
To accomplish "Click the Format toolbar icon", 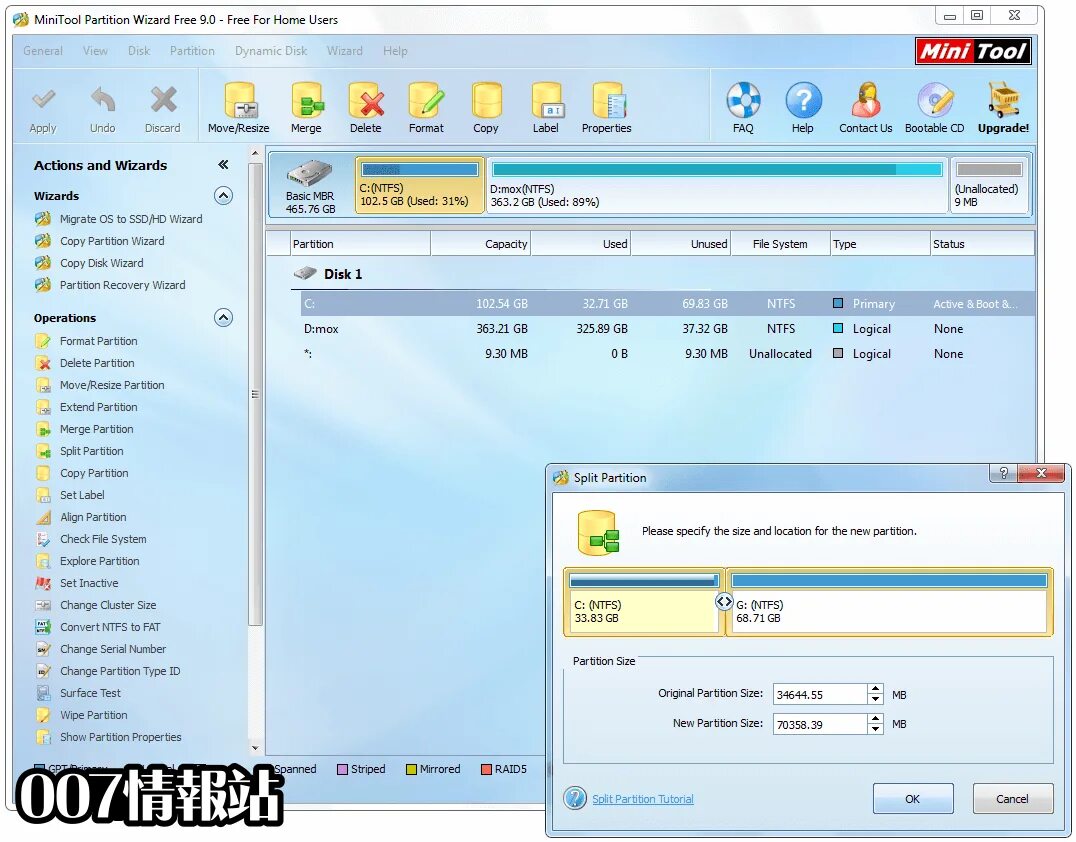I will click(426, 101).
